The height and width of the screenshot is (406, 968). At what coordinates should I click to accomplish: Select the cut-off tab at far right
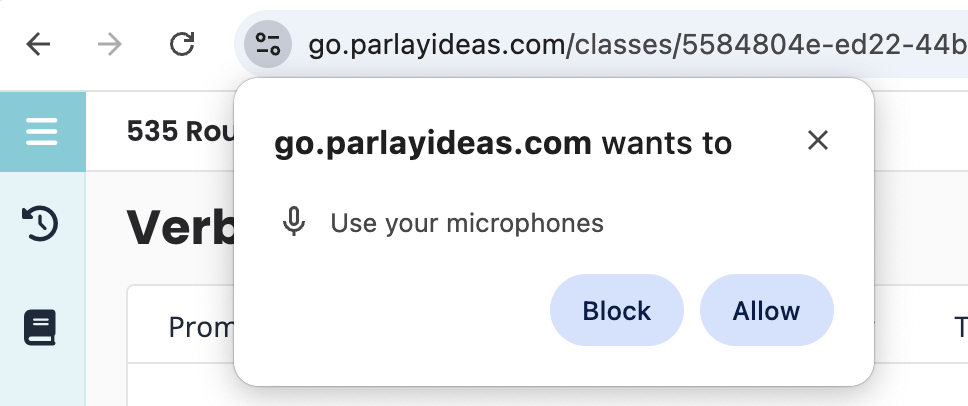point(959,327)
